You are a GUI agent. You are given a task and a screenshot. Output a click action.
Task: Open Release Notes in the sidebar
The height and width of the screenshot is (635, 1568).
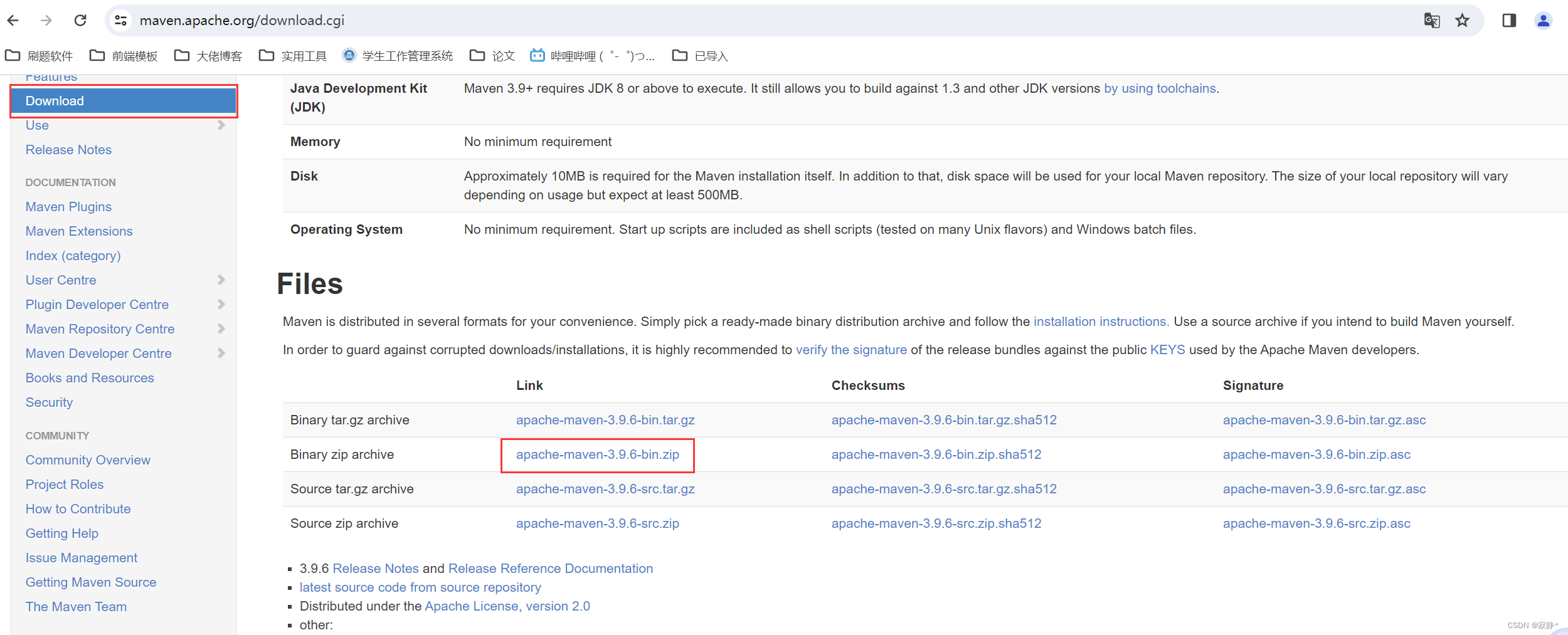point(68,150)
